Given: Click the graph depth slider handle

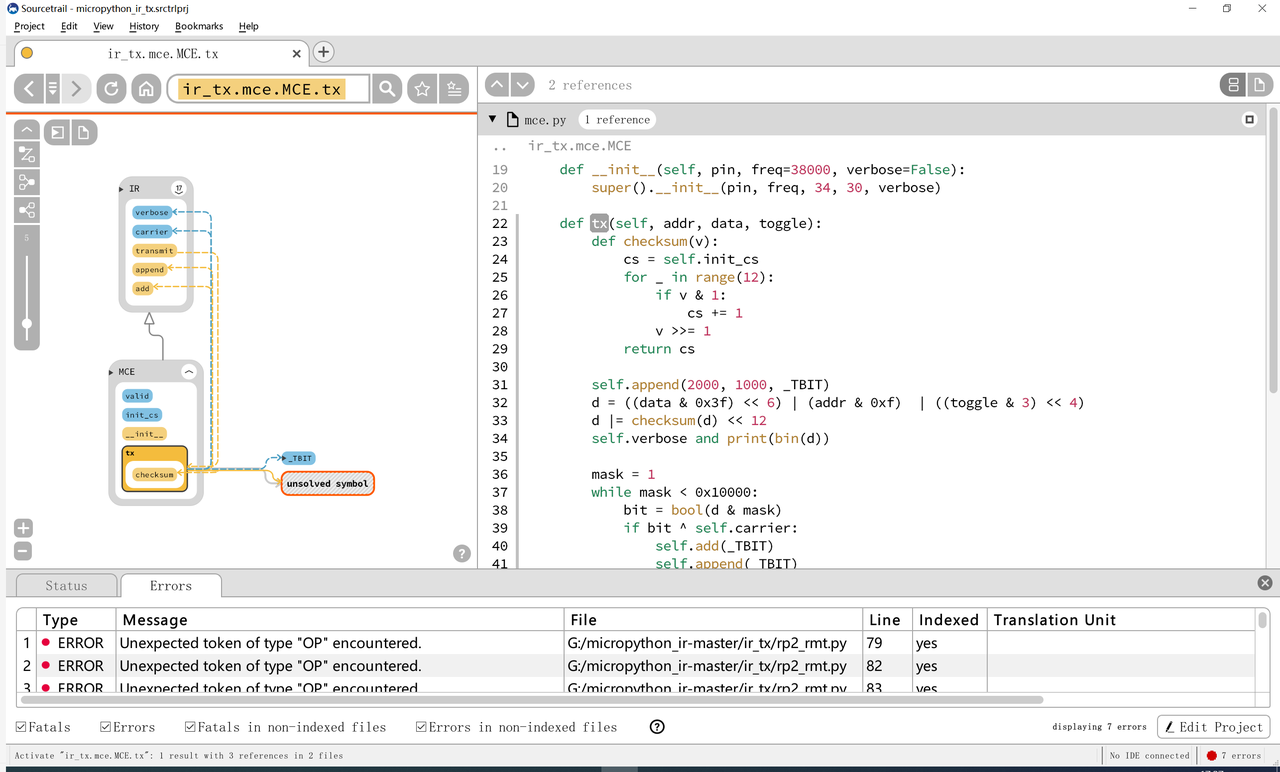Looking at the screenshot, I should pos(27,323).
